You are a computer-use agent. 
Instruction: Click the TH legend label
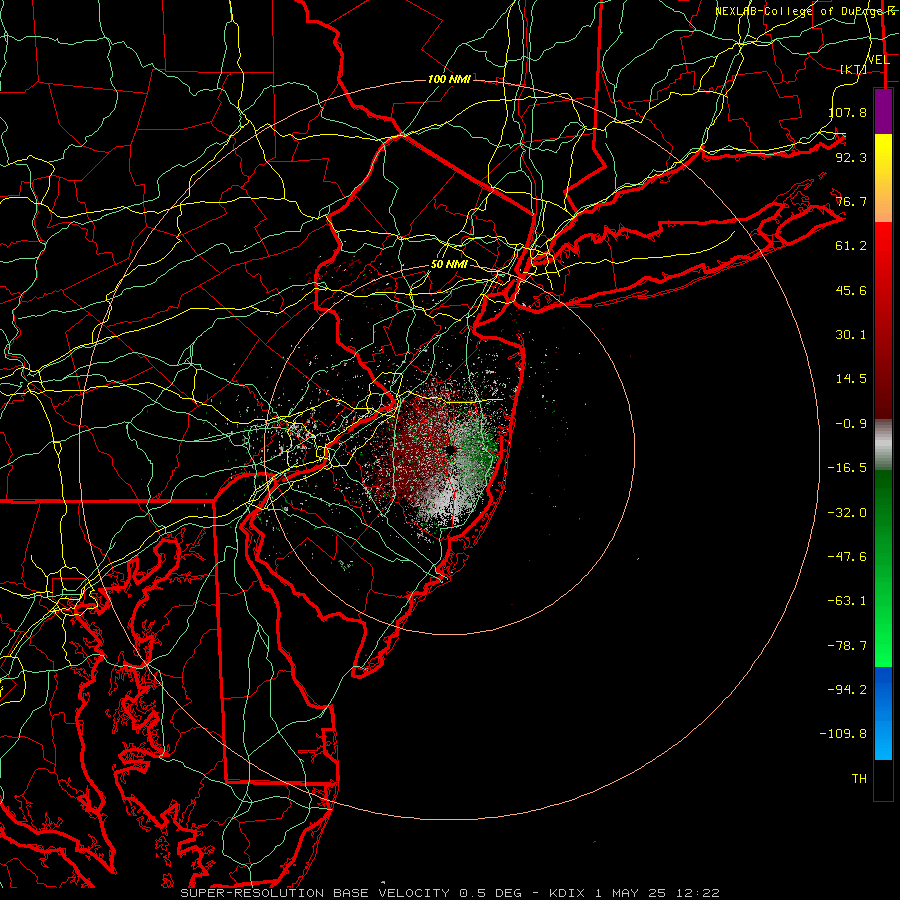(859, 779)
